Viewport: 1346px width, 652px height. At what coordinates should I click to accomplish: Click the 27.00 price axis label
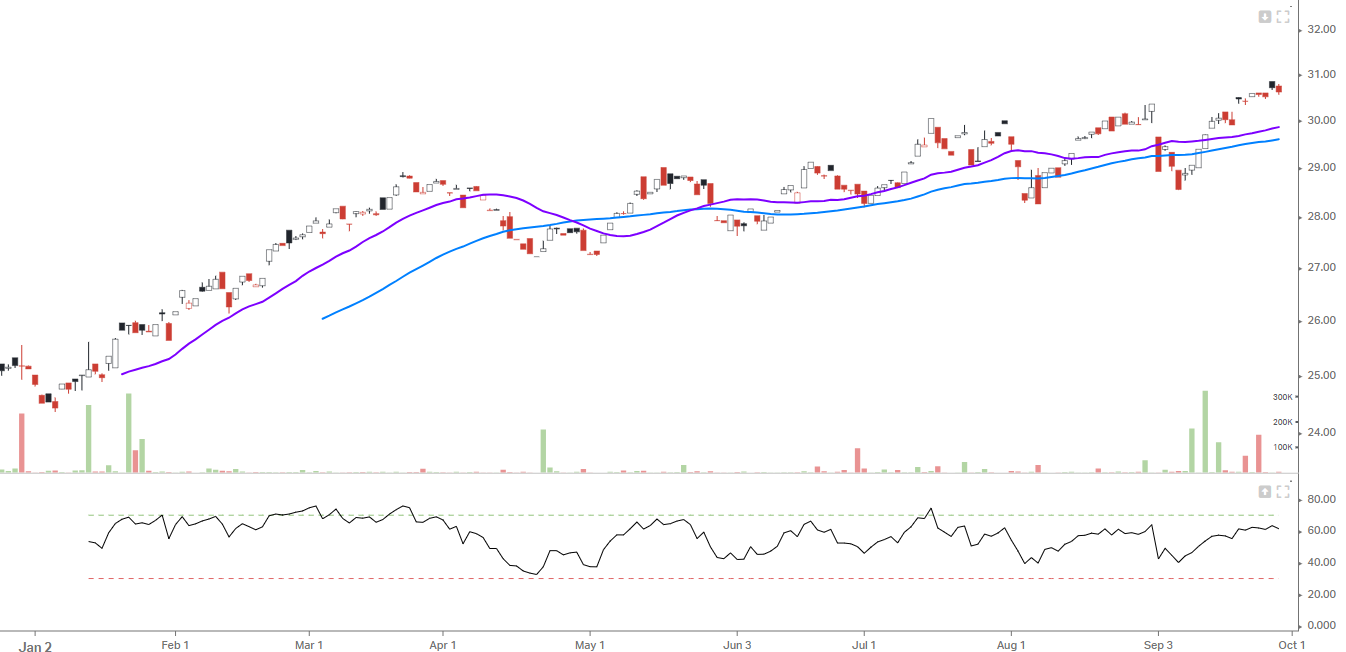point(1322,268)
